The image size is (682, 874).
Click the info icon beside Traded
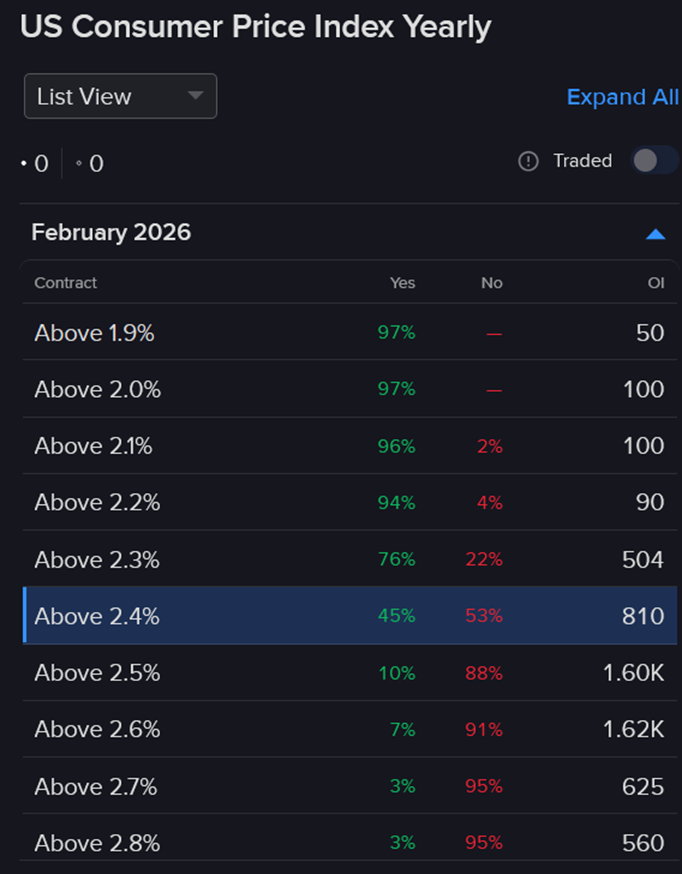point(527,161)
